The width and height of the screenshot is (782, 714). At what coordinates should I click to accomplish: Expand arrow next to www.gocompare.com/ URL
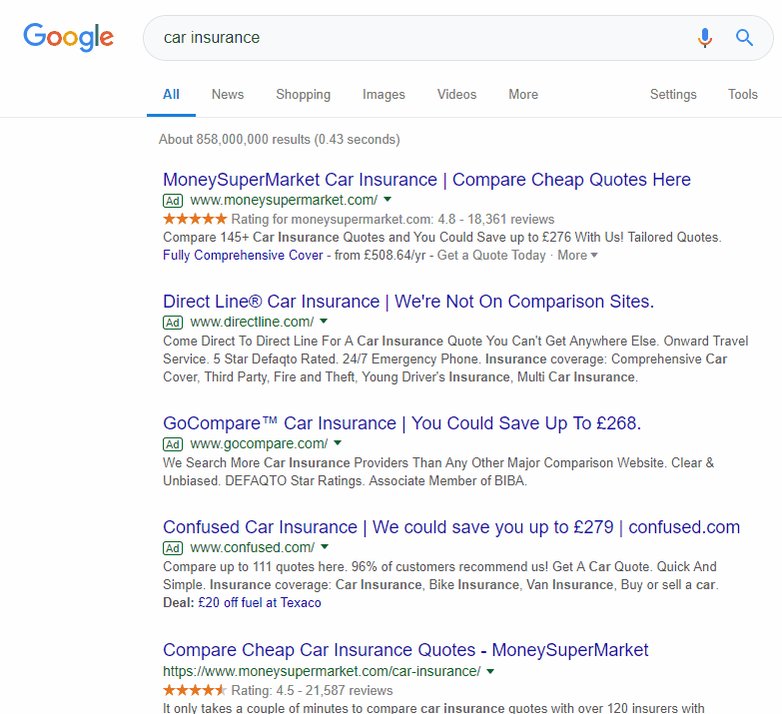(x=338, y=443)
